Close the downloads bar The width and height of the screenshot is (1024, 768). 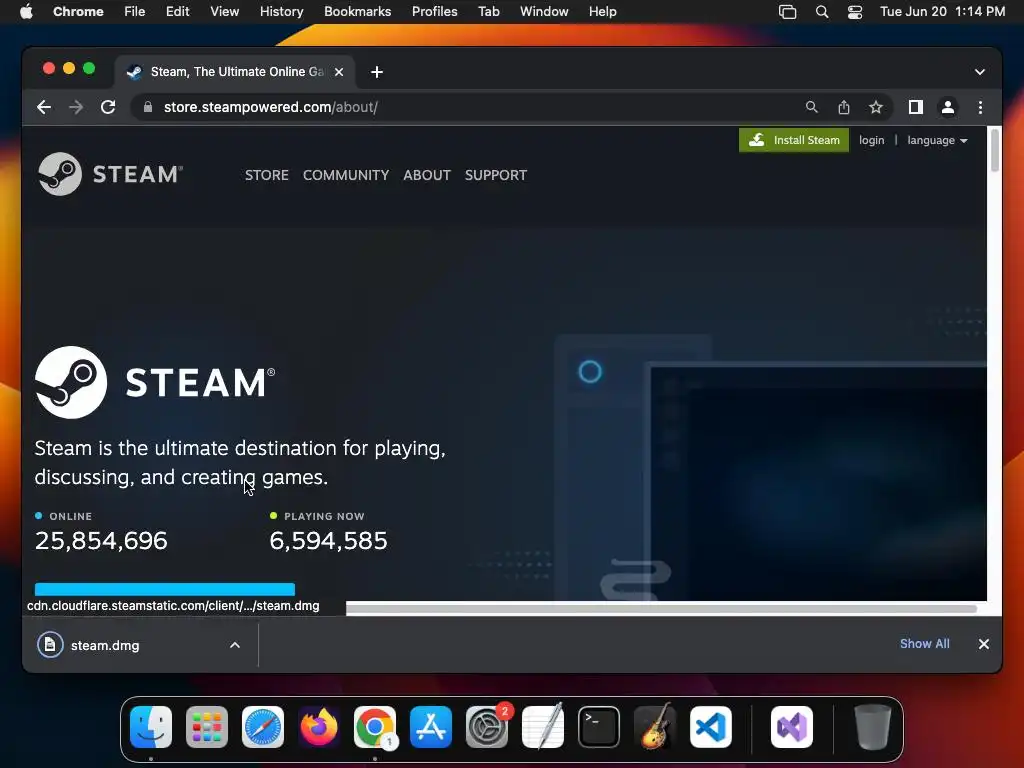[984, 644]
